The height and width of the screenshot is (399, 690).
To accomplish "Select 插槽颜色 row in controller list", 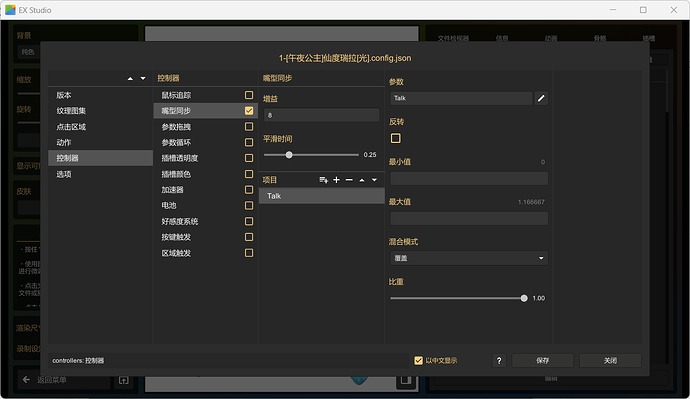I will pos(206,174).
